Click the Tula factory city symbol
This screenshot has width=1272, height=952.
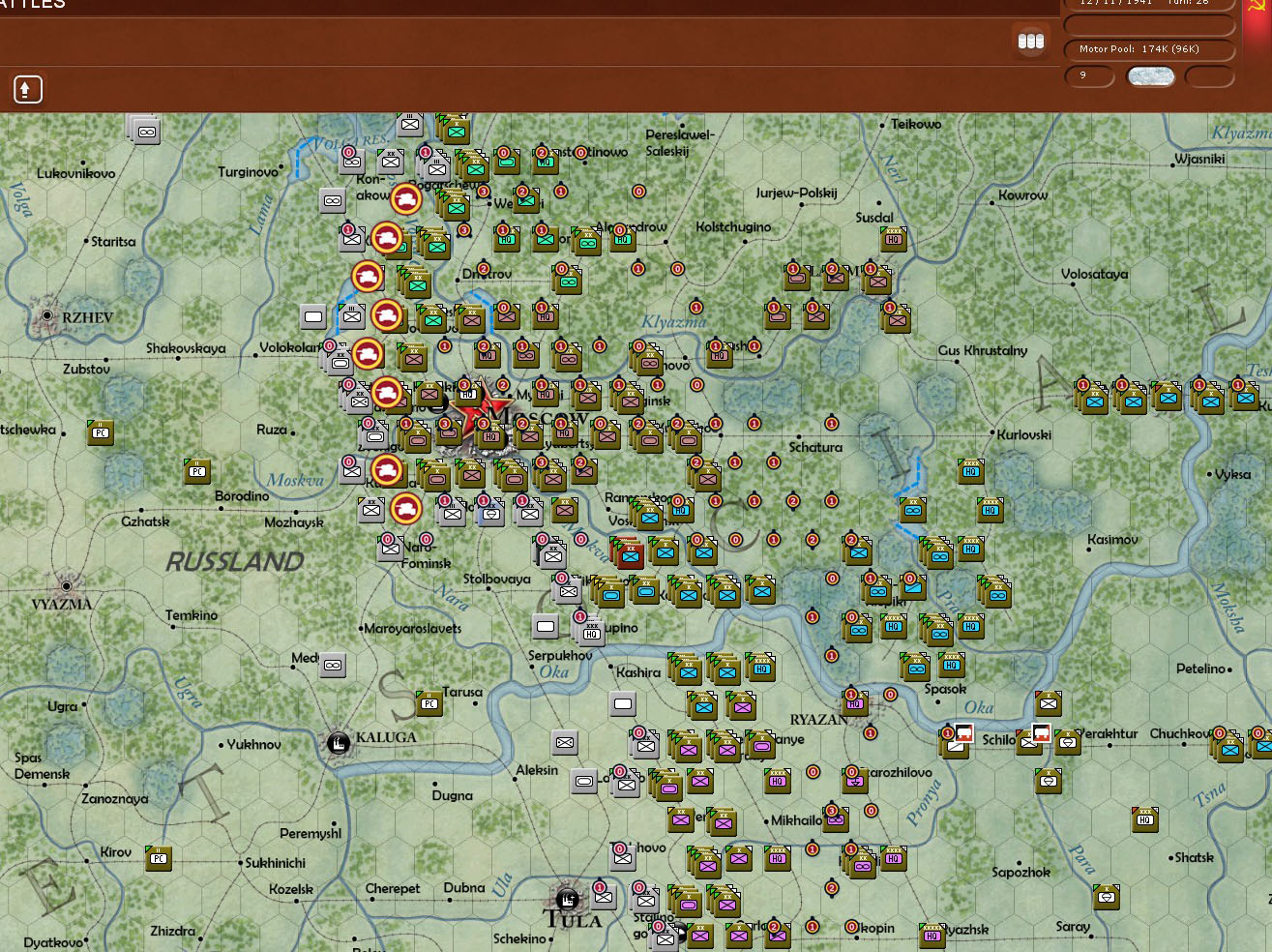(x=568, y=899)
